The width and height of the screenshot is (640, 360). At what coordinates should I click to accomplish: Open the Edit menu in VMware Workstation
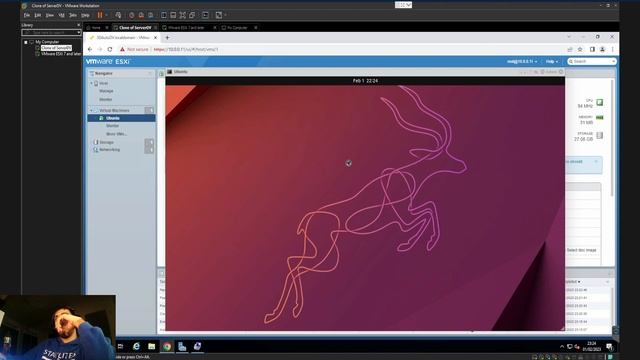(x=38, y=15)
